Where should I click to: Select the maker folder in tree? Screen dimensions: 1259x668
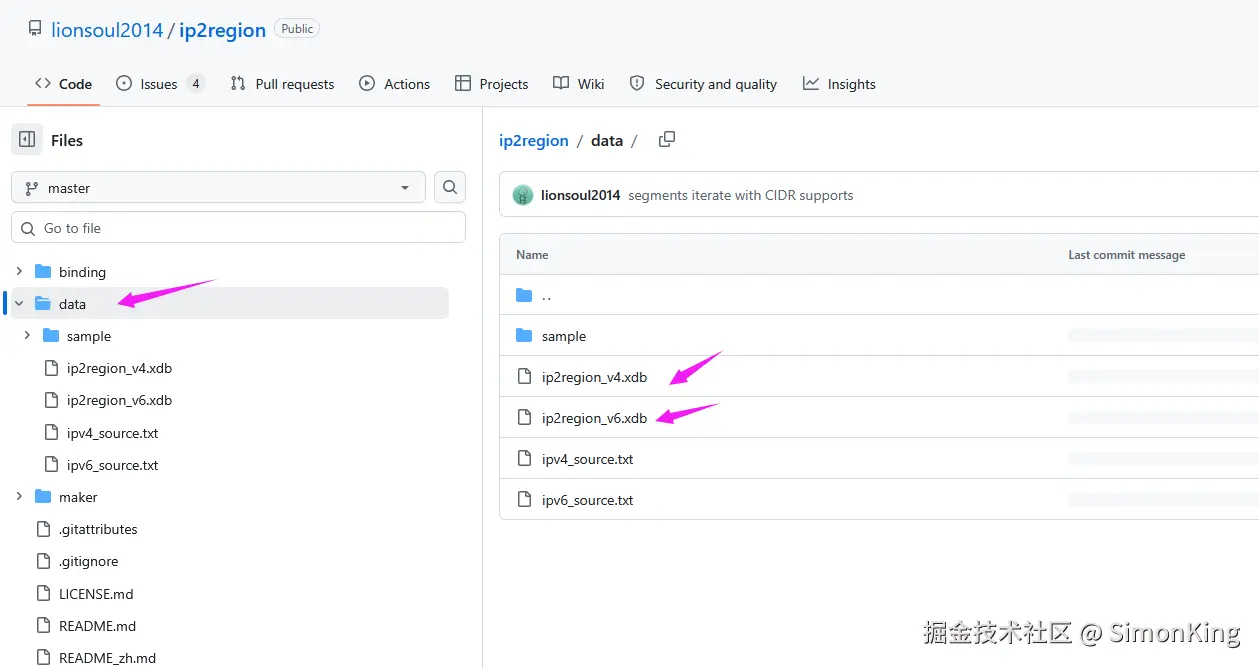(78, 497)
